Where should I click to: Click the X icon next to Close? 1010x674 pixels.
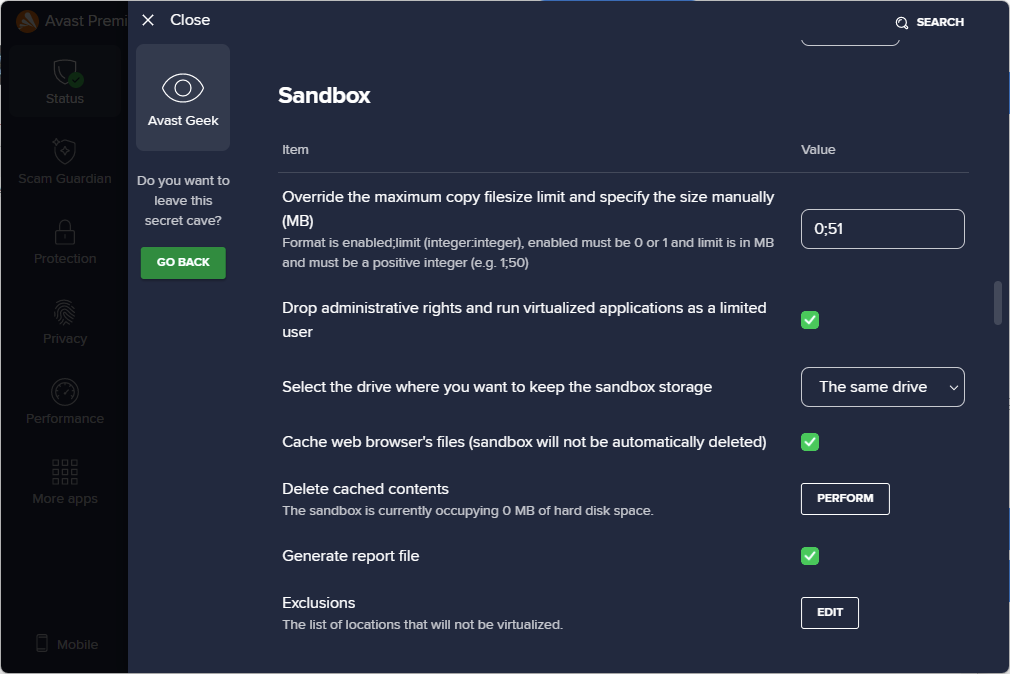point(148,20)
